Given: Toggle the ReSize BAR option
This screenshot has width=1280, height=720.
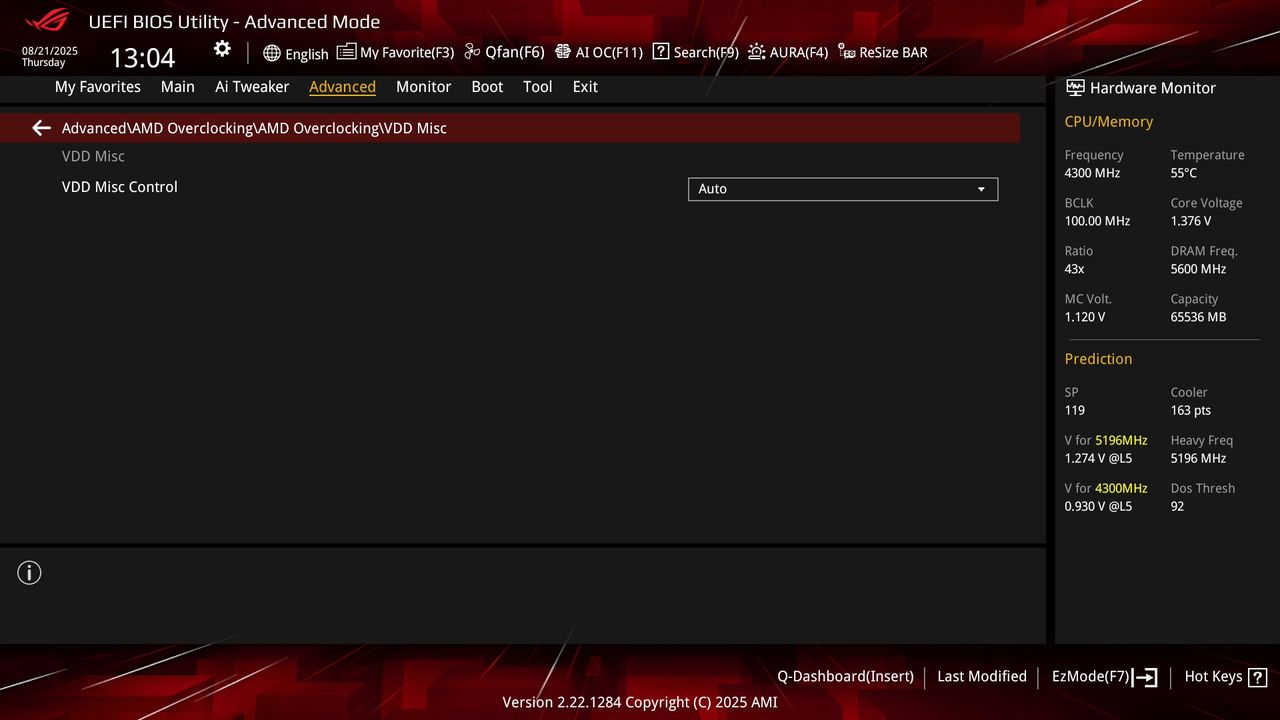Looking at the screenshot, I should click(x=882, y=52).
